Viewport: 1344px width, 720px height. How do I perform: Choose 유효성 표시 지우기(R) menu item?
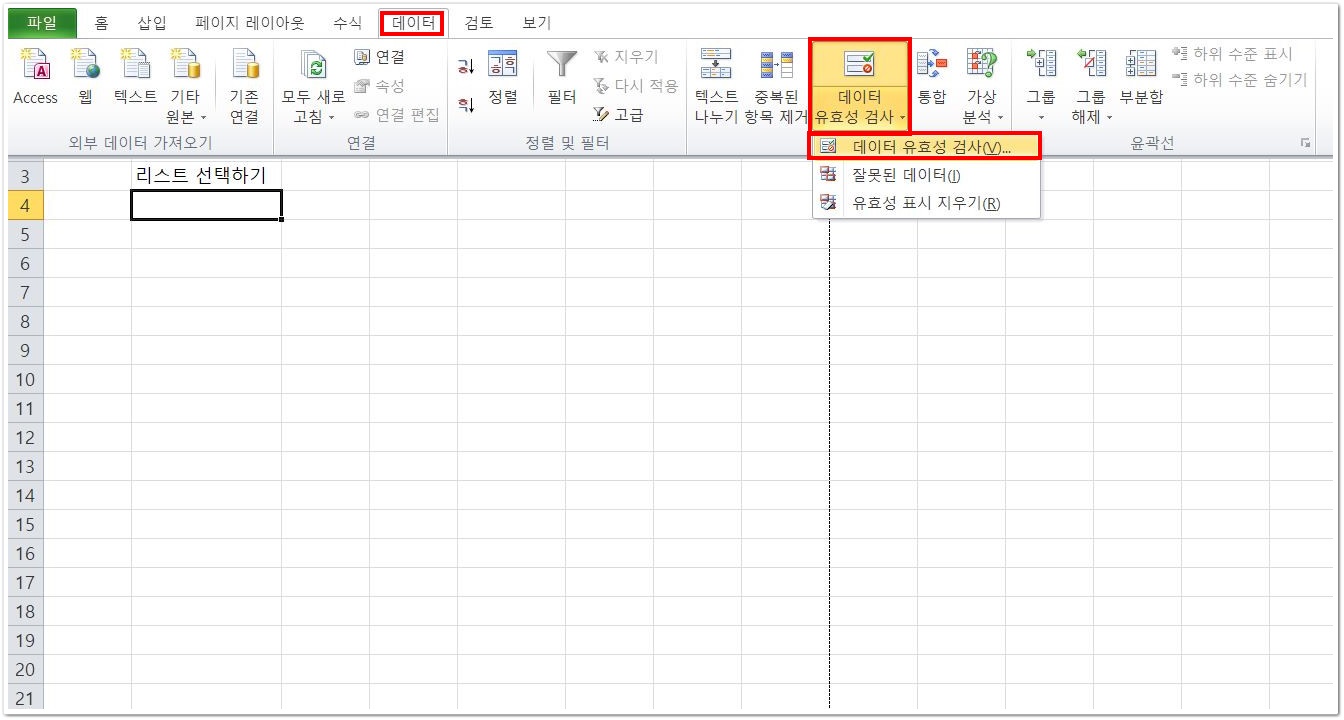coord(926,203)
